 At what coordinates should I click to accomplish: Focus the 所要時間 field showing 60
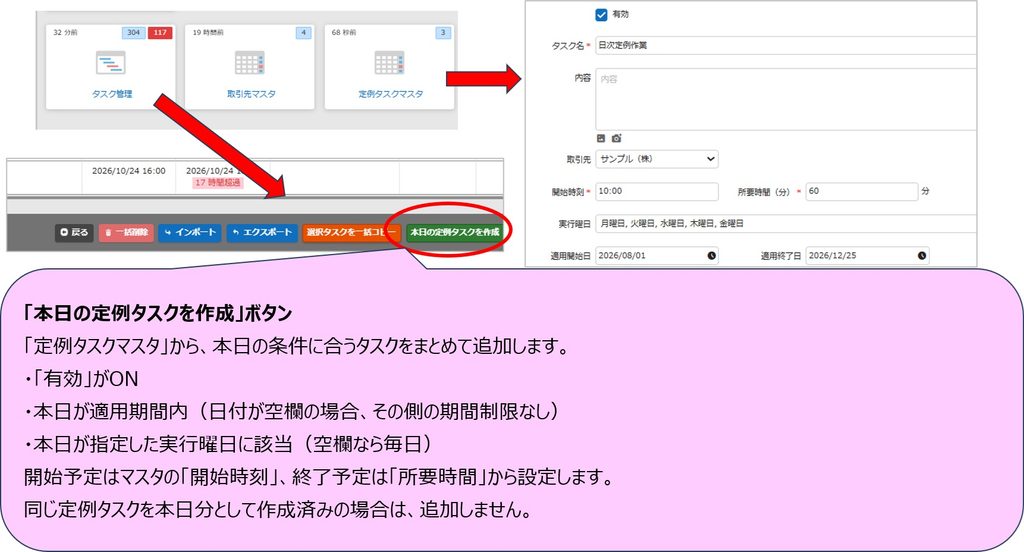861,191
